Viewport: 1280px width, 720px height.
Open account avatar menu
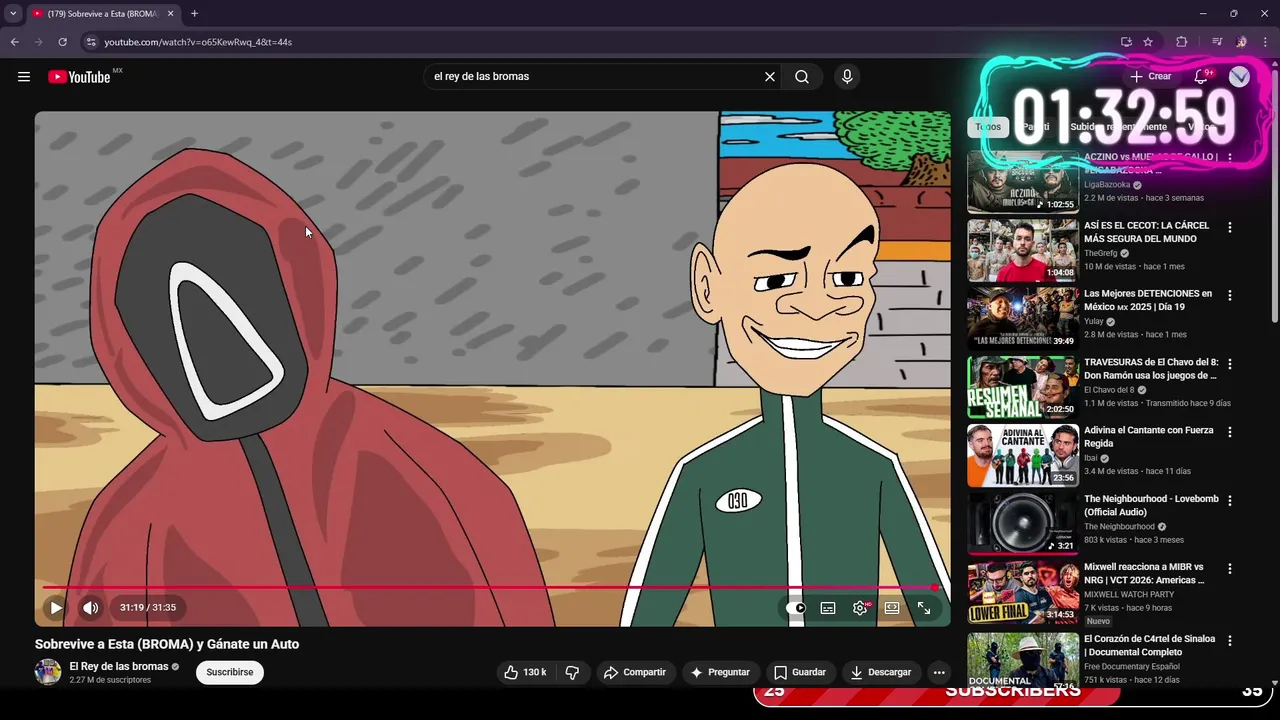point(1239,77)
